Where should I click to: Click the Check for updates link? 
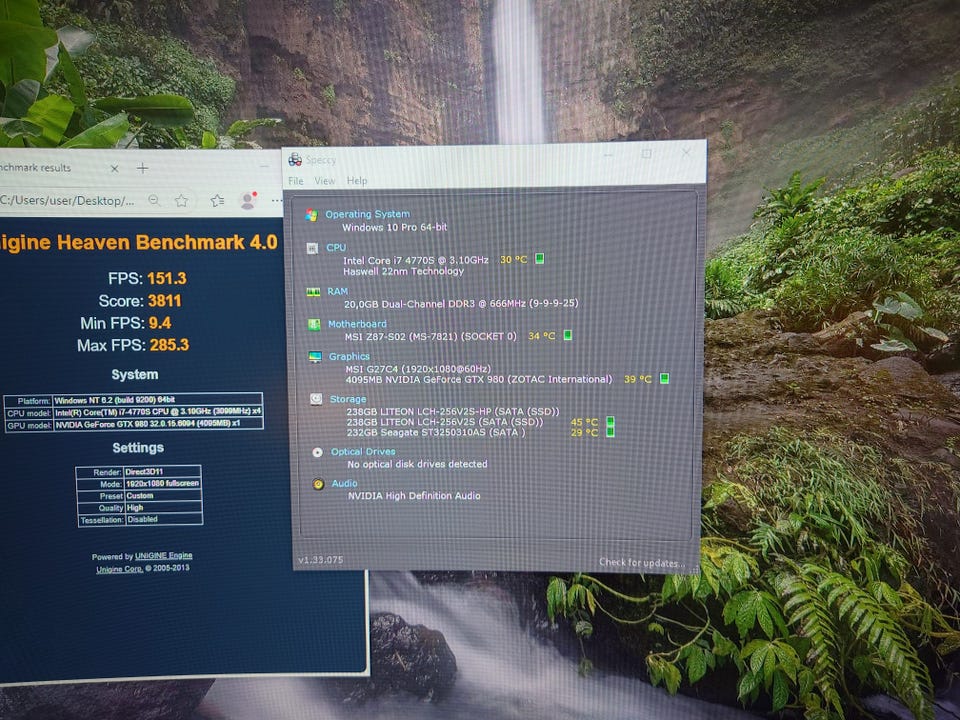tap(641, 562)
